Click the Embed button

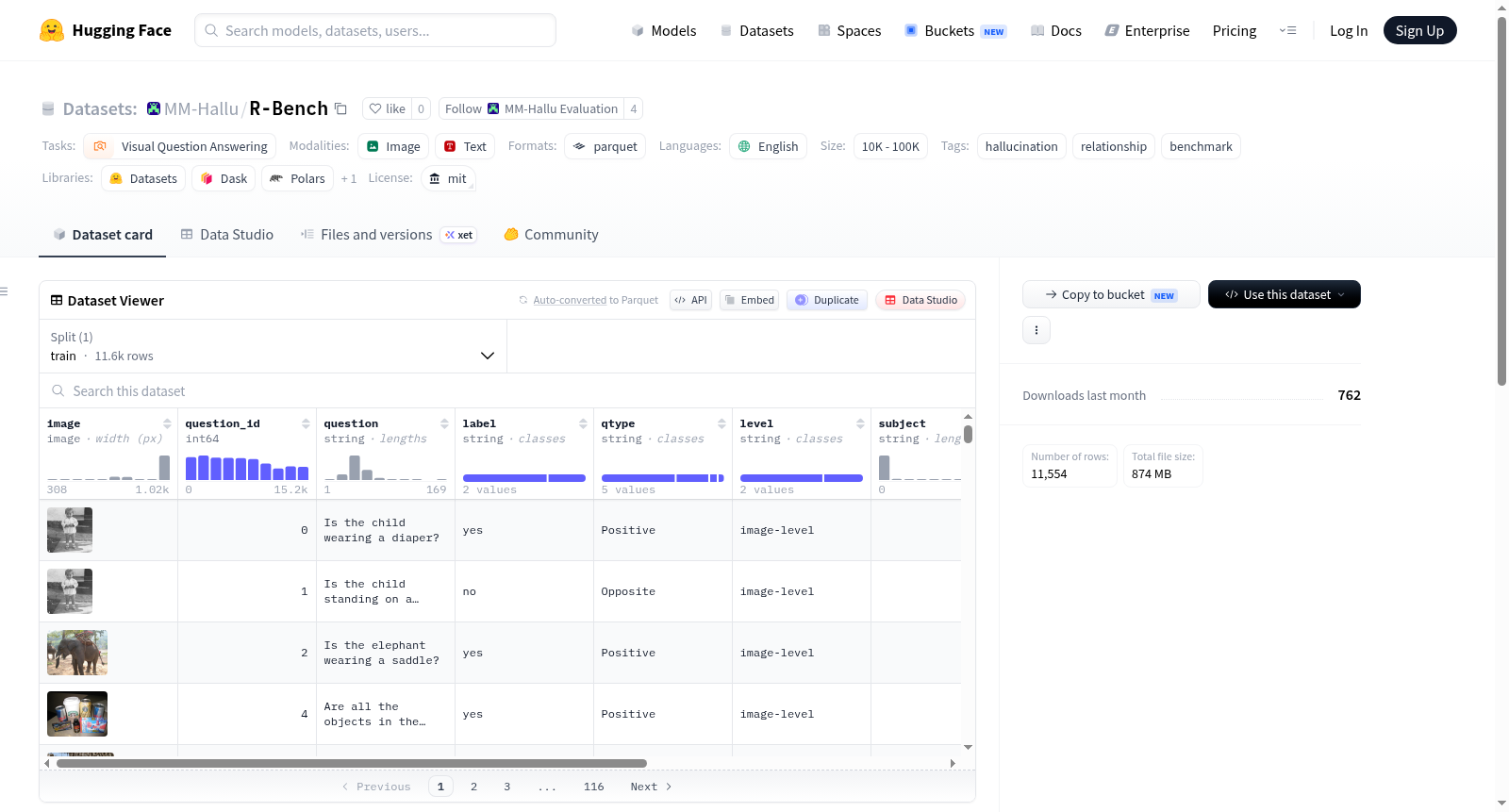click(x=749, y=300)
